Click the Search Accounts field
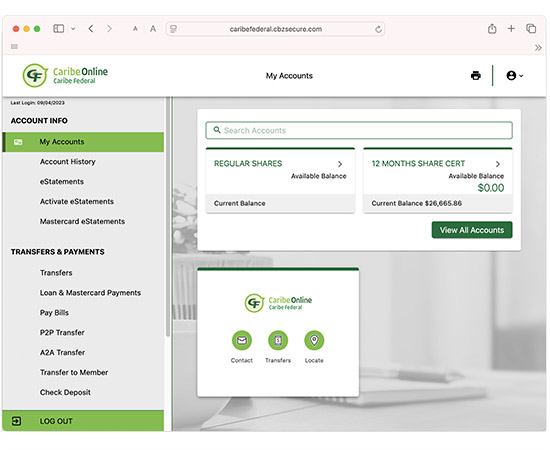 pos(359,130)
